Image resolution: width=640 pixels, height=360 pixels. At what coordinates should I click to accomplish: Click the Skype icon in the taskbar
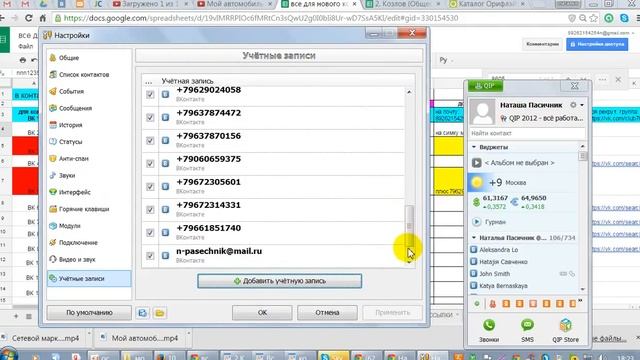(x=333, y=355)
